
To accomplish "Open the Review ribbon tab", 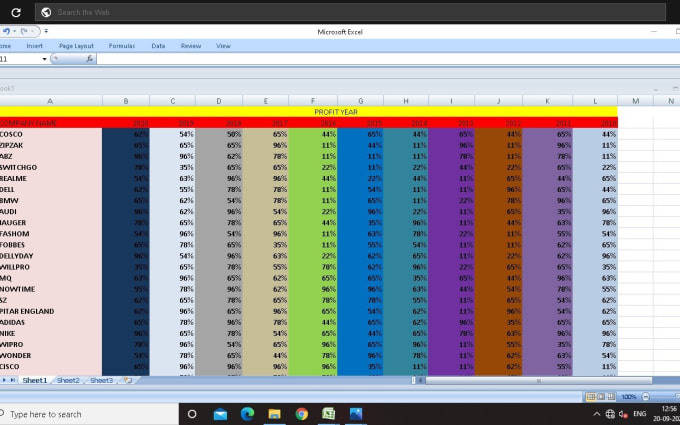I will pyautogui.click(x=191, y=46).
